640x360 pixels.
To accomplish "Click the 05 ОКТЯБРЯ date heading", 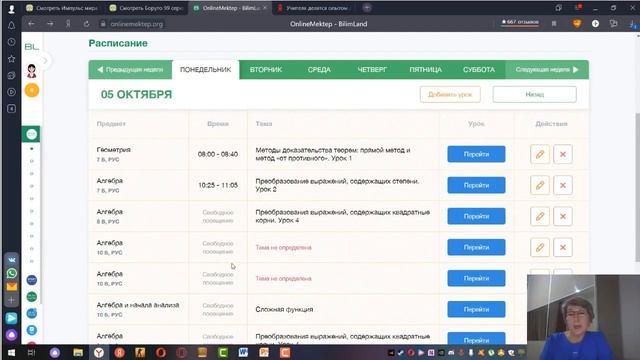I will pos(136,94).
